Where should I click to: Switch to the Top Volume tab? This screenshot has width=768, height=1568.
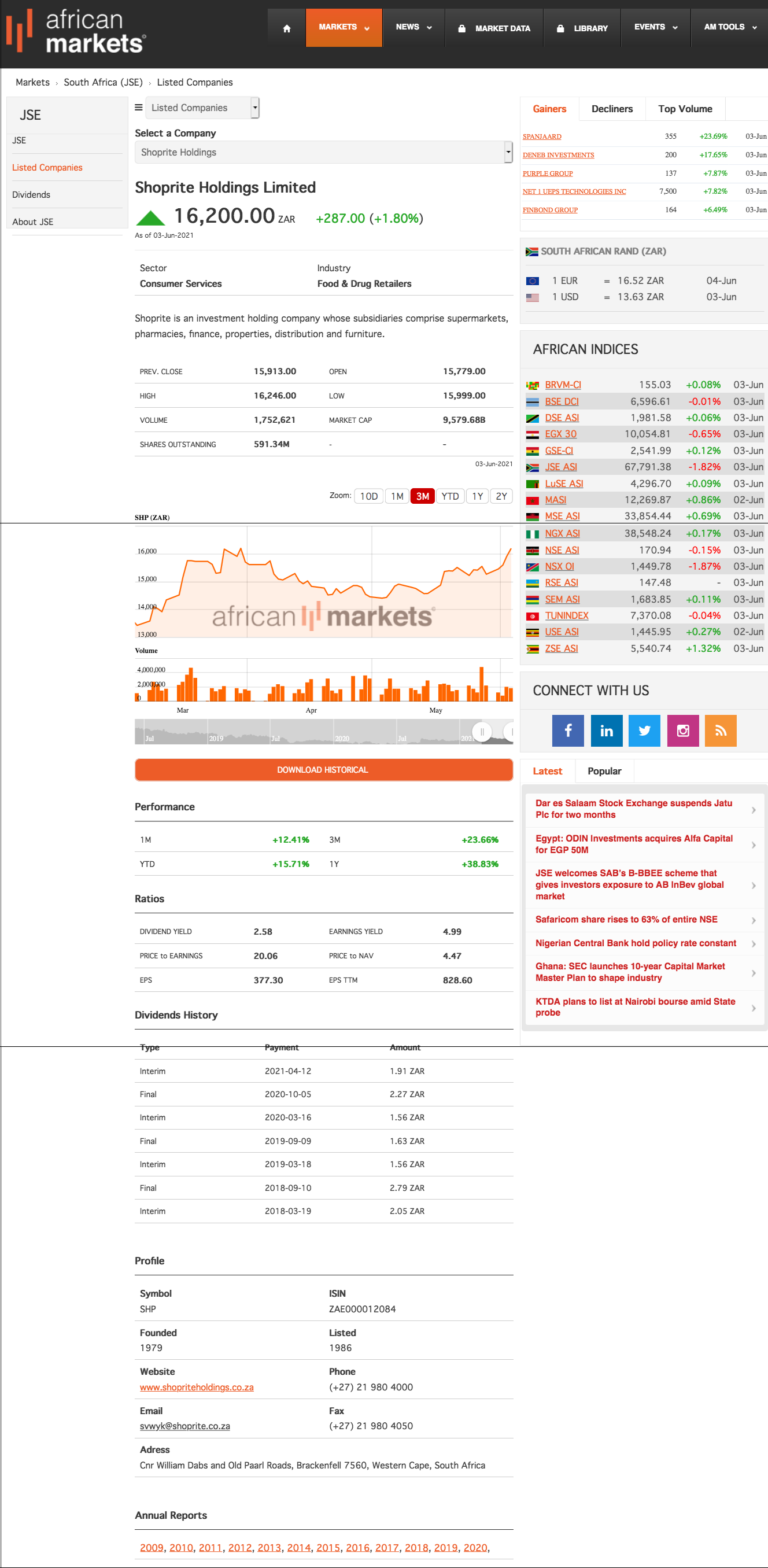click(685, 109)
